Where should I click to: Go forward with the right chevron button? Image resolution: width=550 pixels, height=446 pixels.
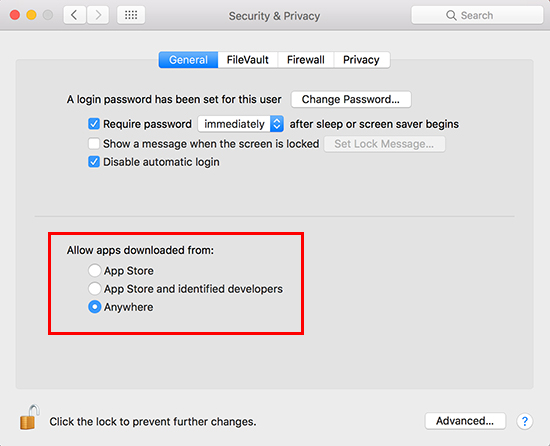[98, 15]
